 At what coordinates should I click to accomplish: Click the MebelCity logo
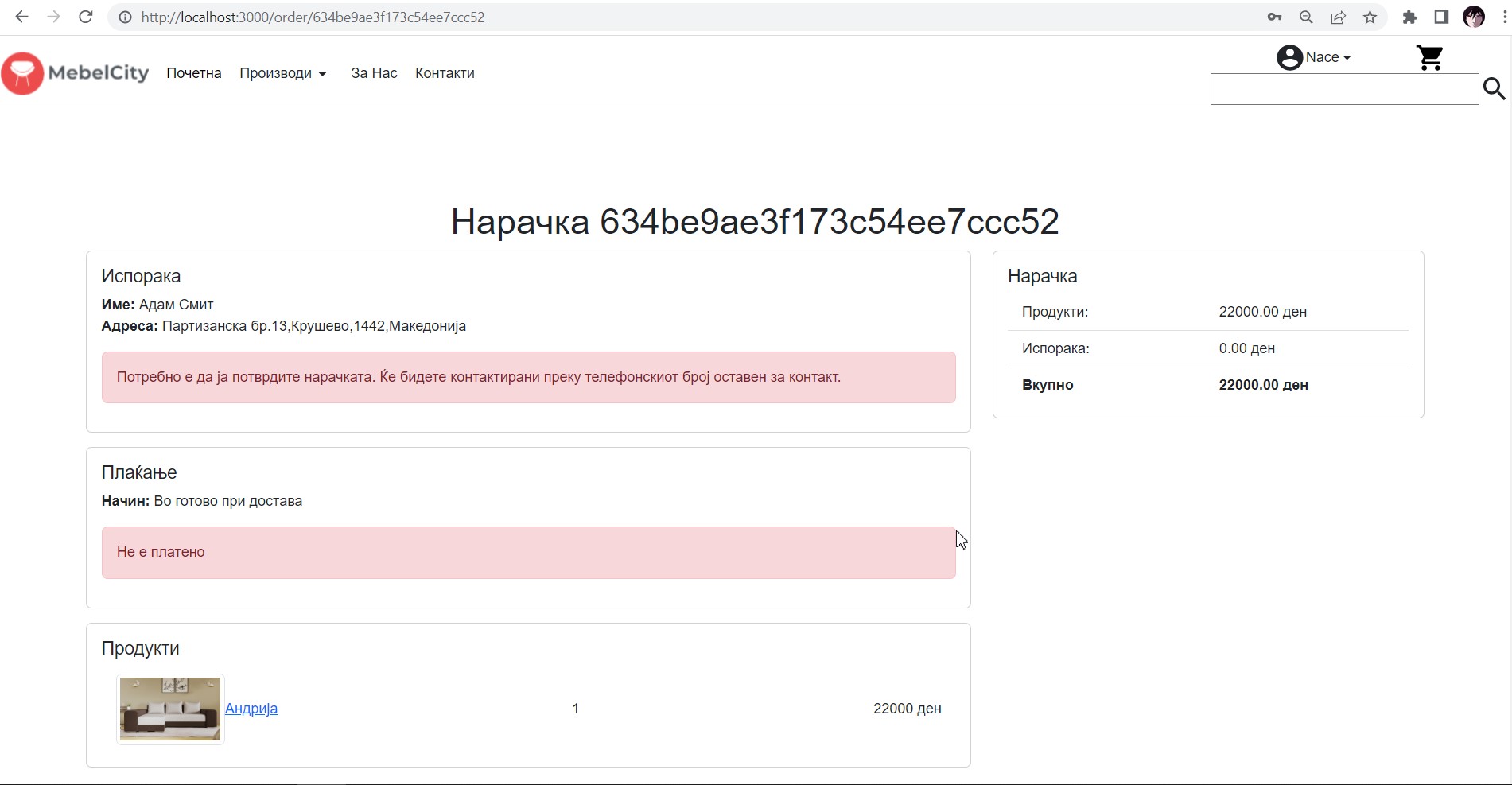tap(76, 73)
